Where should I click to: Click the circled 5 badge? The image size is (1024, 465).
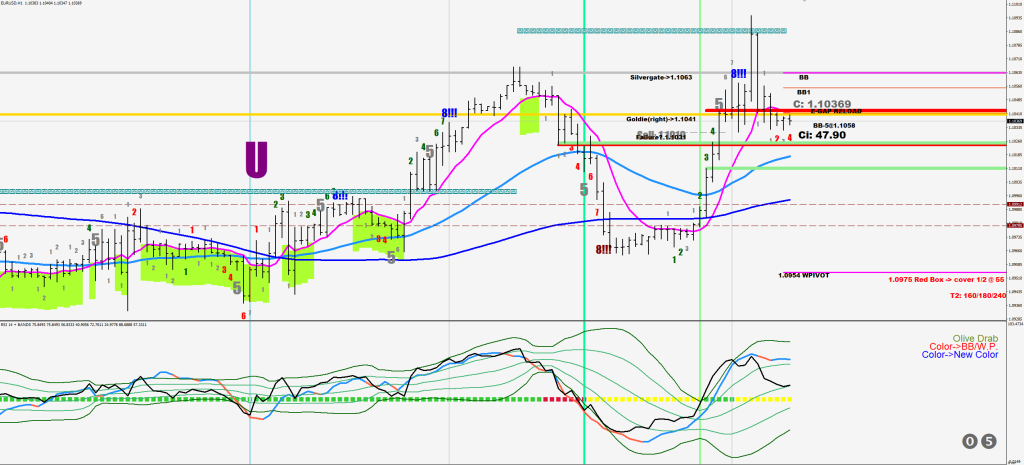(988, 440)
